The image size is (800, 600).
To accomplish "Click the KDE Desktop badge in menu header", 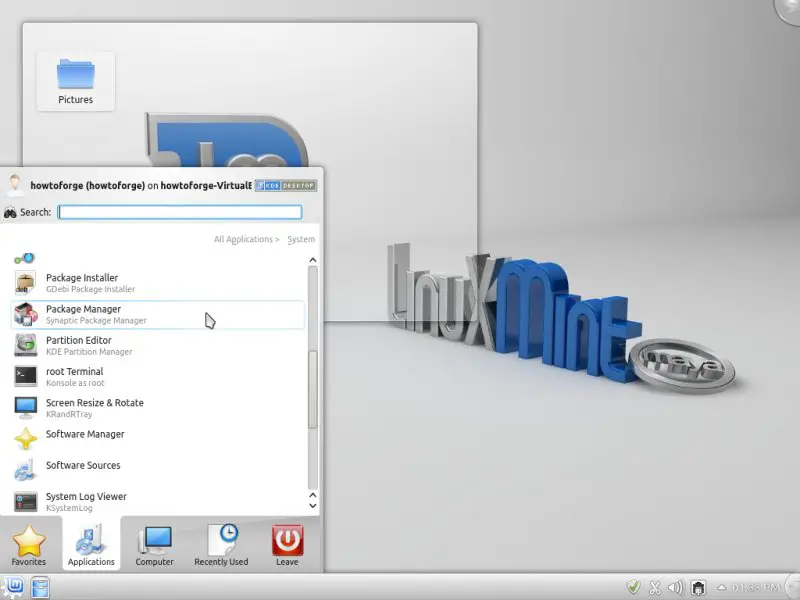I will (286, 185).
